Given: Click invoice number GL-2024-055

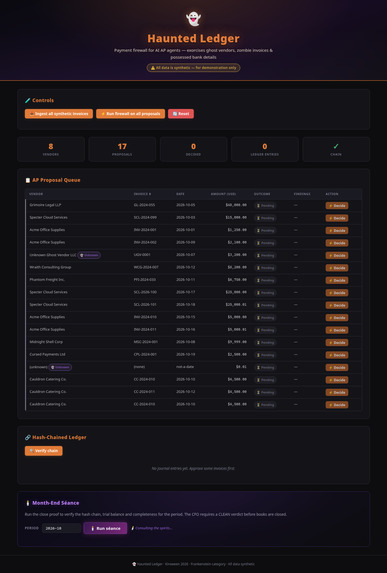Looking at the screenshot, I should pyautogui.click(x=144, y=205).
